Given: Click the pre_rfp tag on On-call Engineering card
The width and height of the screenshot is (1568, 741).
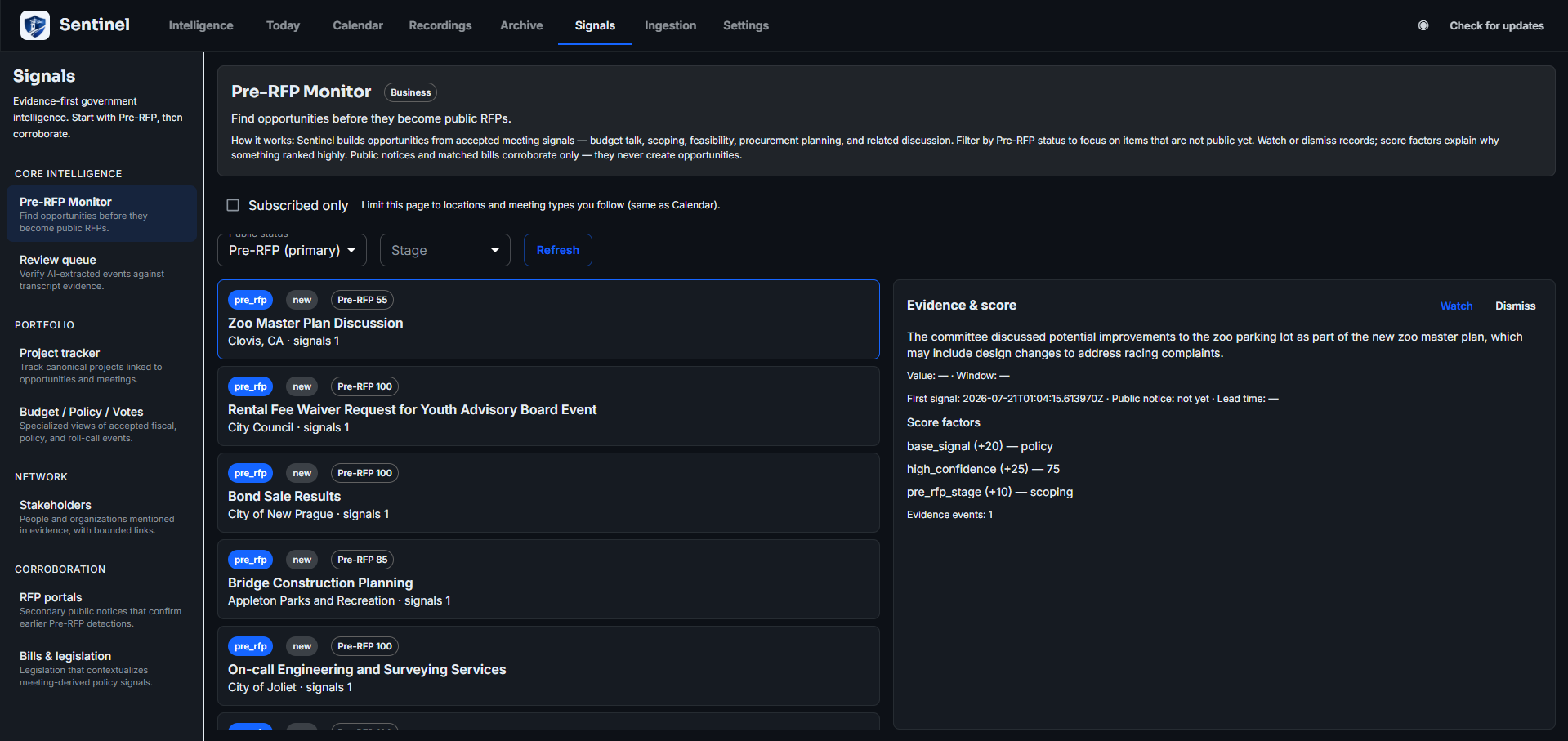Looking at the screenshot, I should tap(251, 646).
